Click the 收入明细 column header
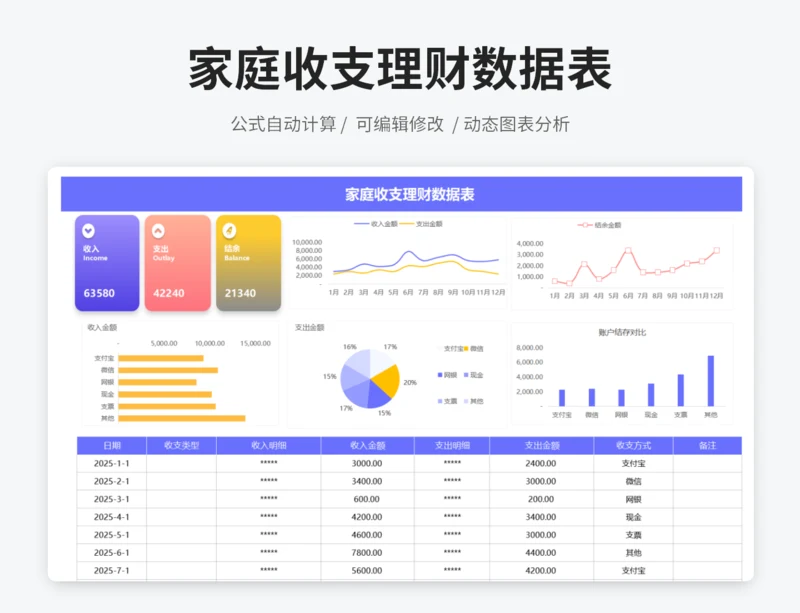Image resolution: width=800 pixels, height=613 pixels. (x=268, y=446)
